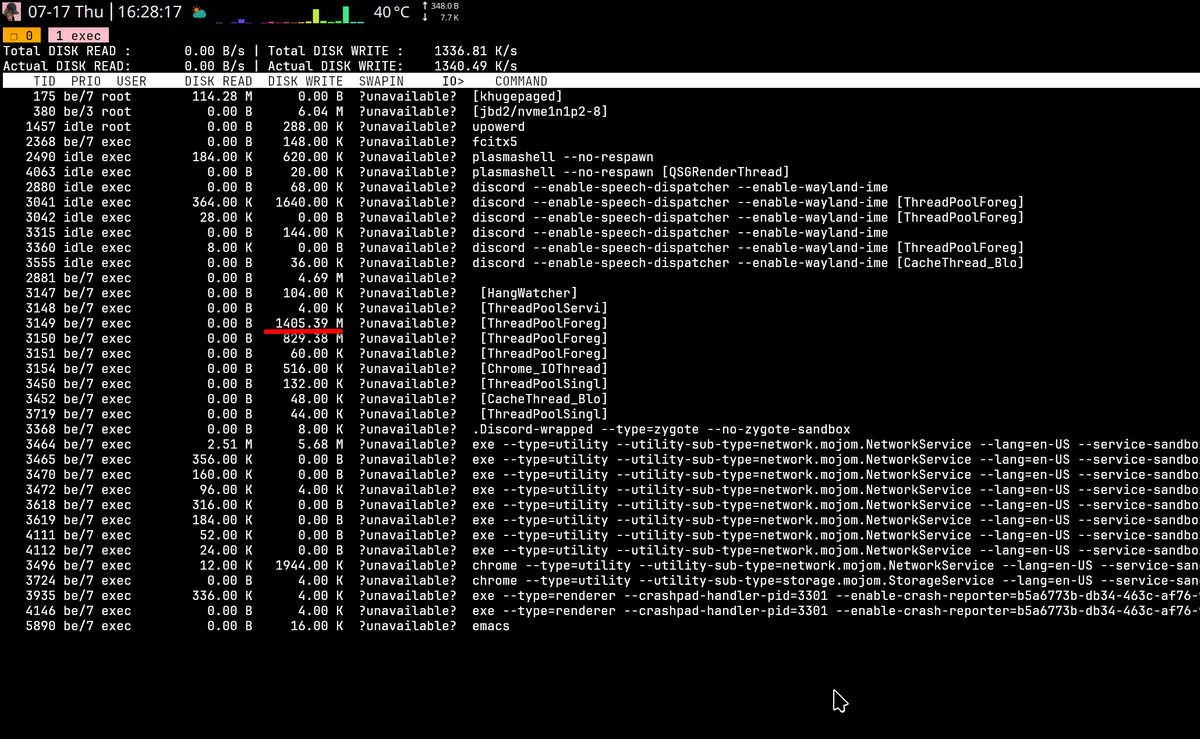Click the 2.51 M disk read value

click(230, 444)
